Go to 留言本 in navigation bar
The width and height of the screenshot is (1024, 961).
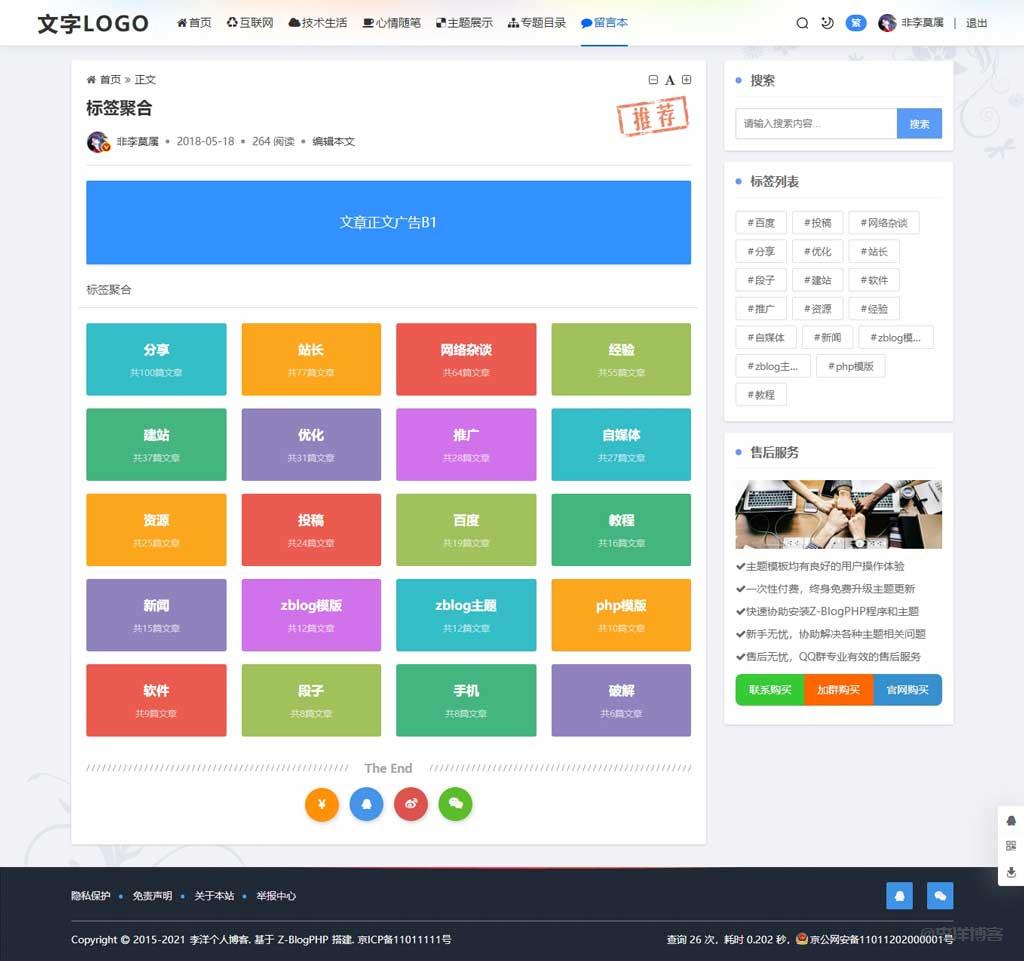click(x=605, y=23)
